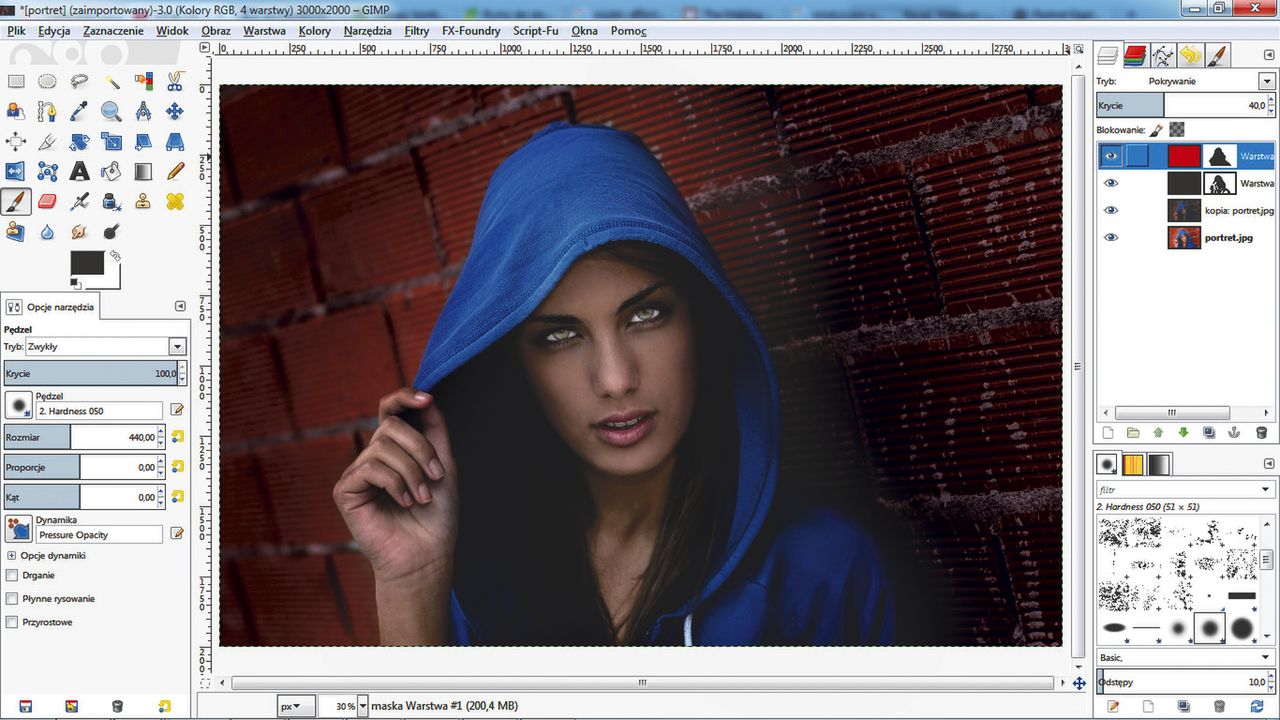Select the Free Select lasso tool
This screenshot has width=1280, height=720.
coord(79,82)
